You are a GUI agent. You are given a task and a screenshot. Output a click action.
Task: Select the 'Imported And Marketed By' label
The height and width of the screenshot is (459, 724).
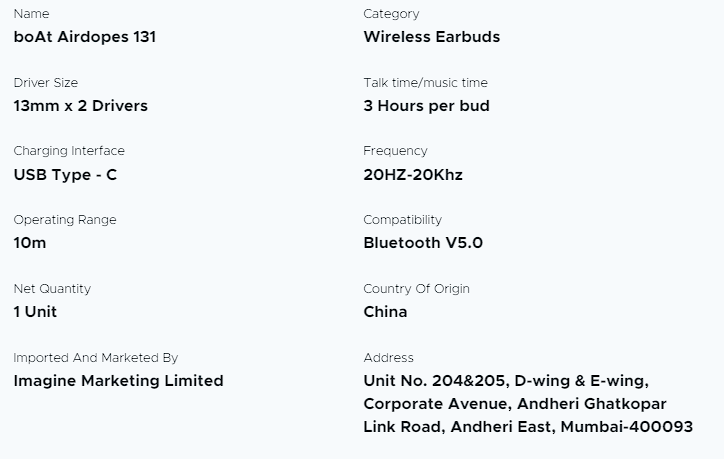tap(96, 358)
